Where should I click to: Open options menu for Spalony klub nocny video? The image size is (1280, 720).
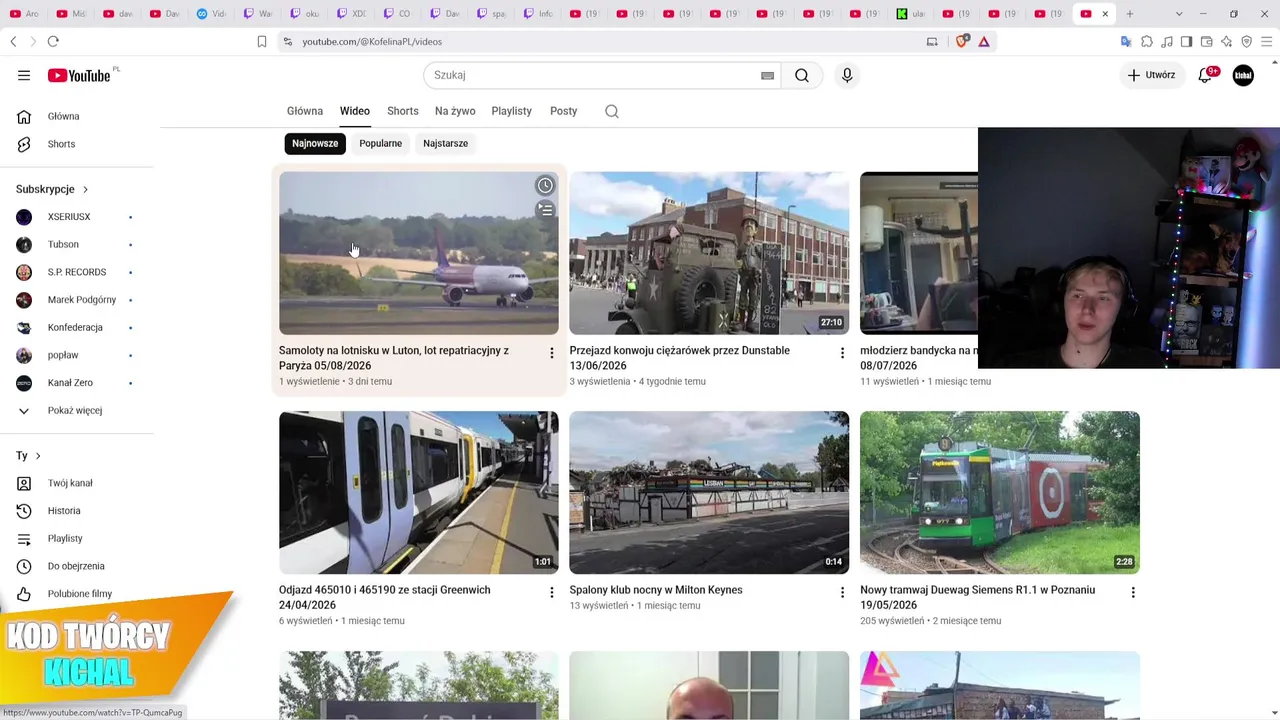pos(842,593)
